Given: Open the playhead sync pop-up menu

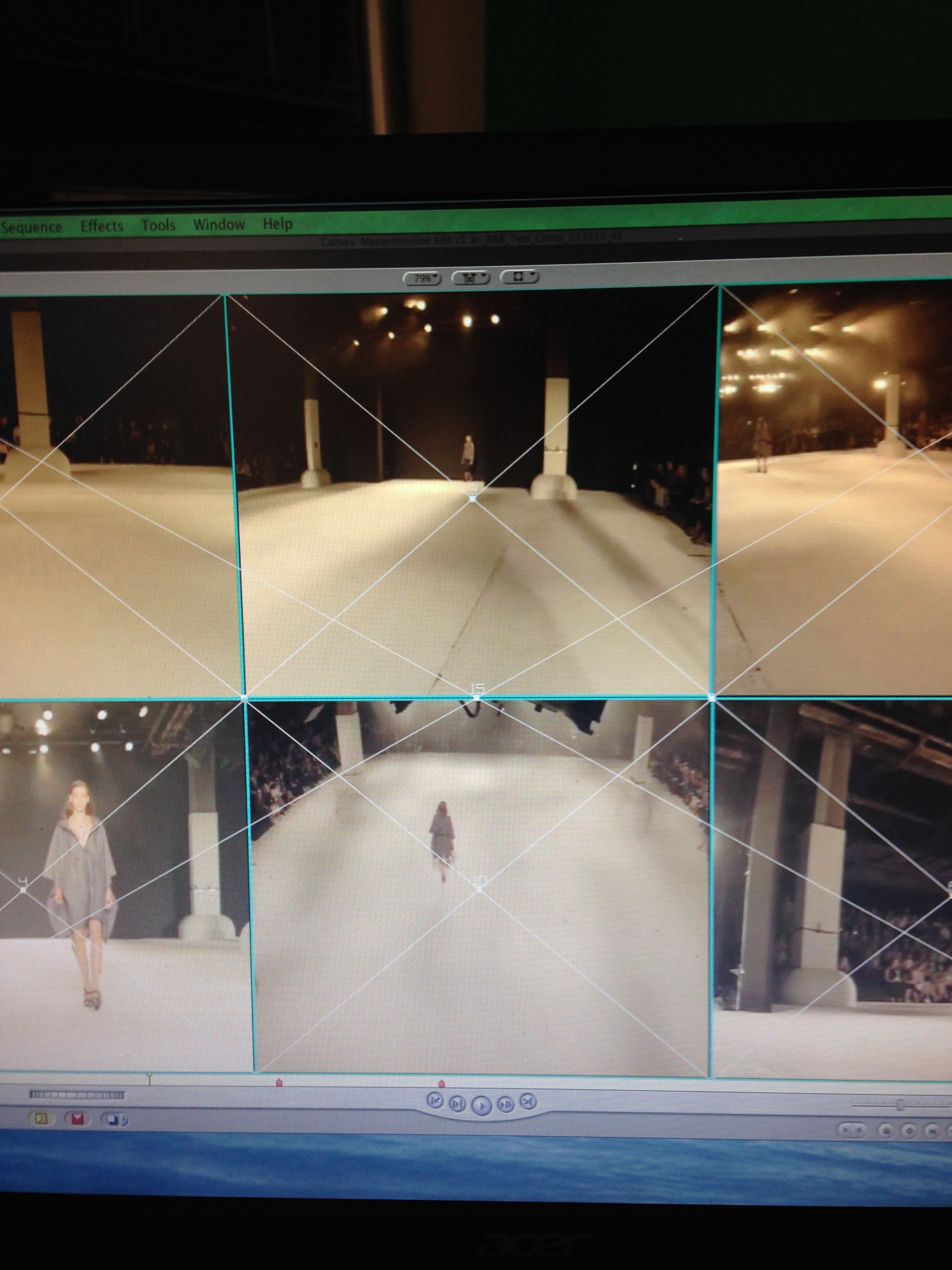Looking at the screenshot, I should (471, 278).
